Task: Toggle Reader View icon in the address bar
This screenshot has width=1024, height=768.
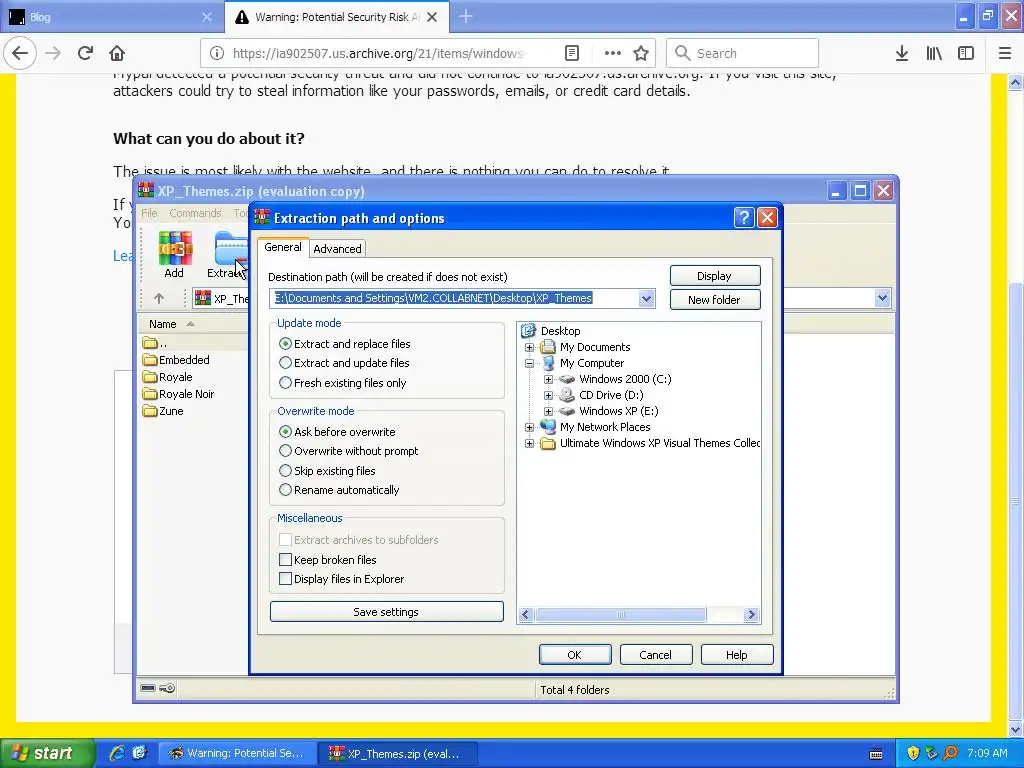Action: [571, 54]
